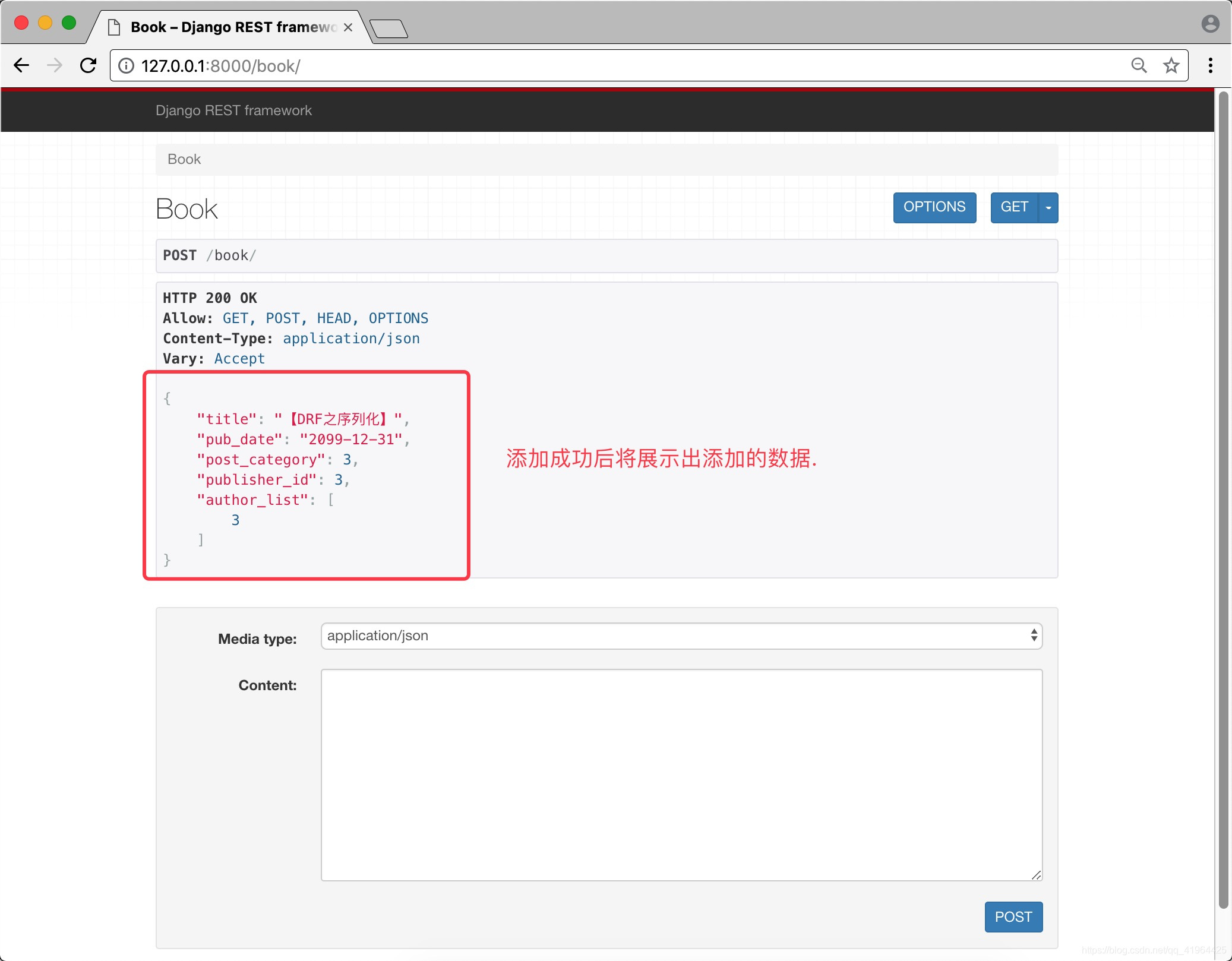Open the Chrome three-dot menu
Viewport: 1232px width, 961px height.
click(x=1210, y=65)
